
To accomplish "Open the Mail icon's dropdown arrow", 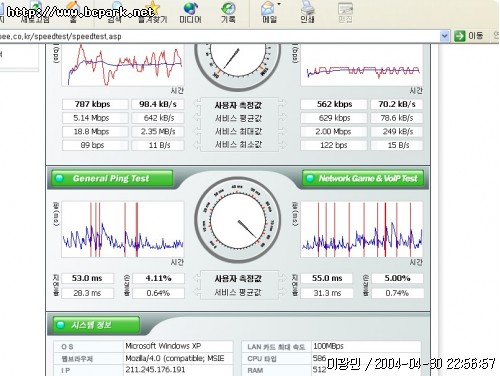I will coord(279,4).
